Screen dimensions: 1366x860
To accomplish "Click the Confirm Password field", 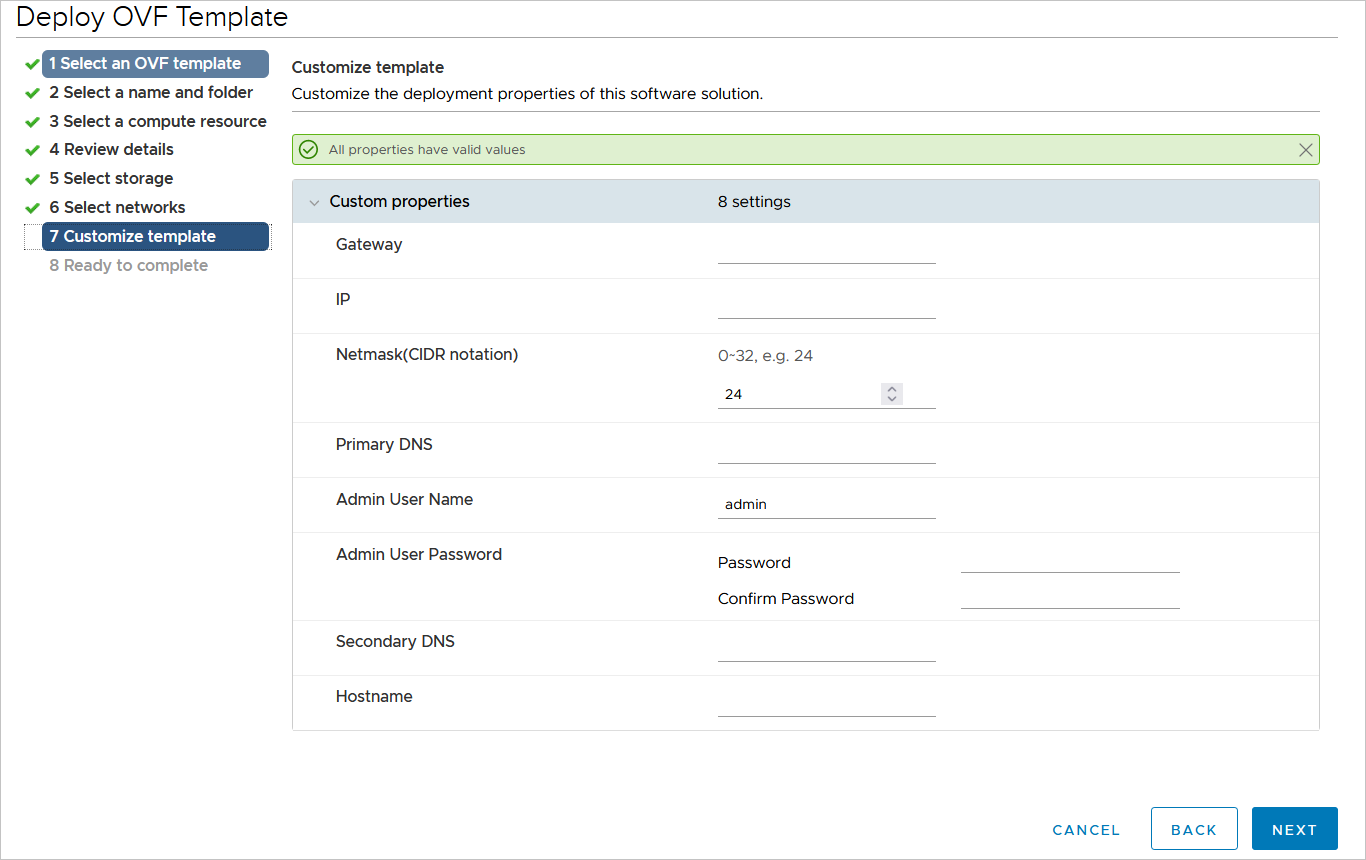I will pyautogui.click(x=1070, y=597).
